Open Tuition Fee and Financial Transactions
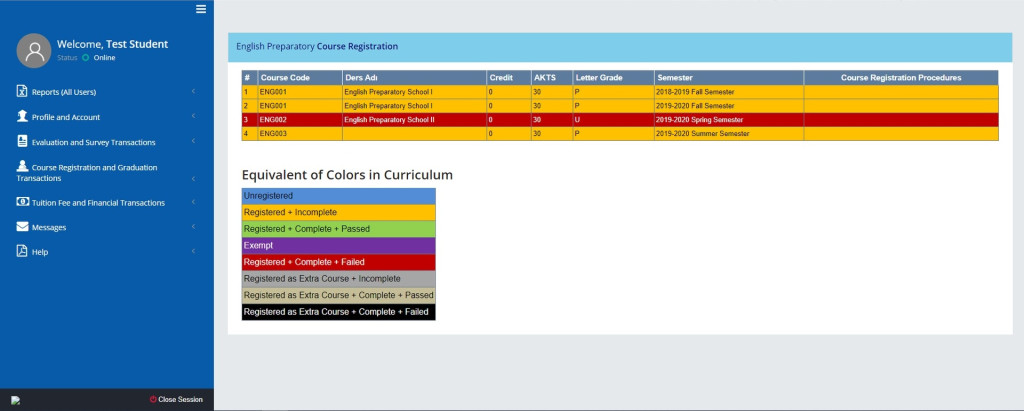The height and width of the screenshot is (411, 1024). (98, 202)
